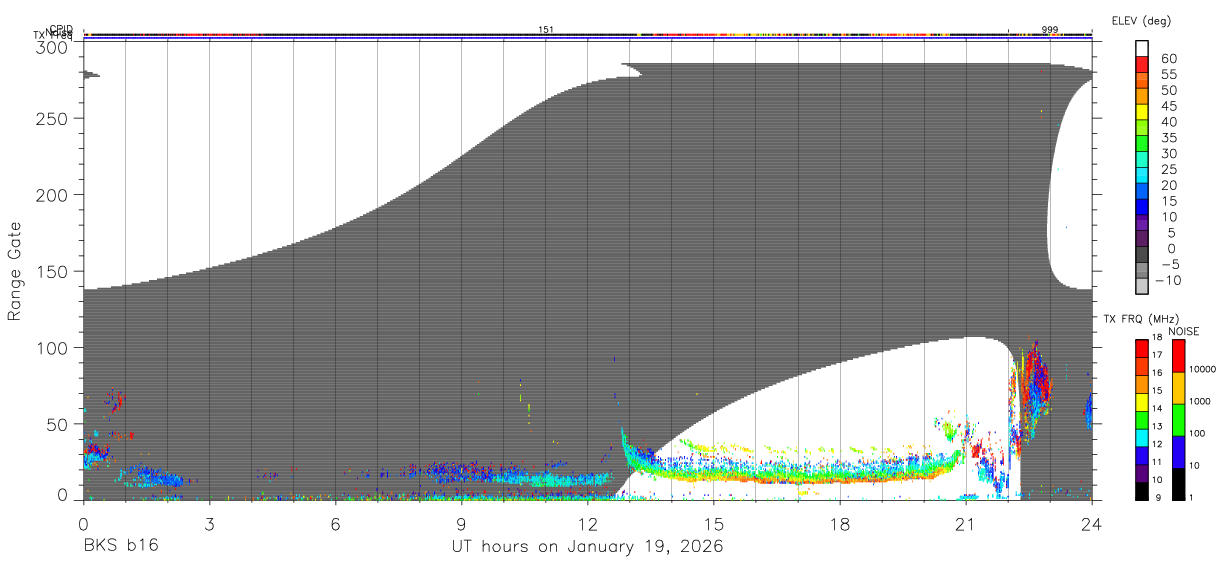The height and width of the screenshot is (567, 1228).
Task: Click ELEV colorbar label '30'
Action: click(x=1169, y=153)
